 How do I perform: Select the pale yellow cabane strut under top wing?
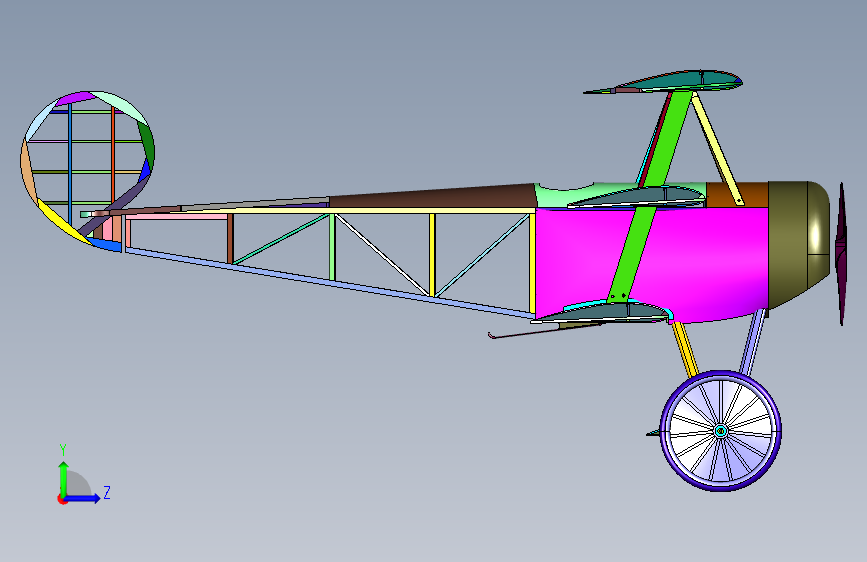[x=717, y=149]
